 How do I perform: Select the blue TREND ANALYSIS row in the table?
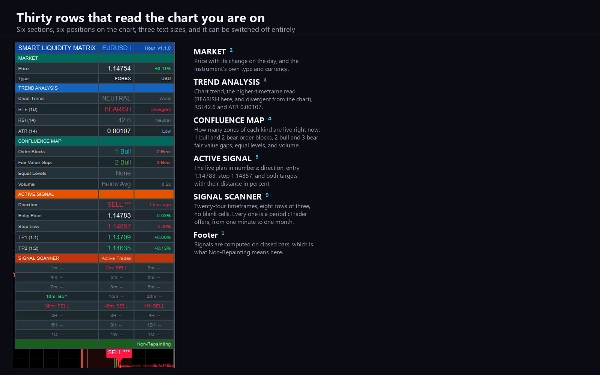click(95, 88)
